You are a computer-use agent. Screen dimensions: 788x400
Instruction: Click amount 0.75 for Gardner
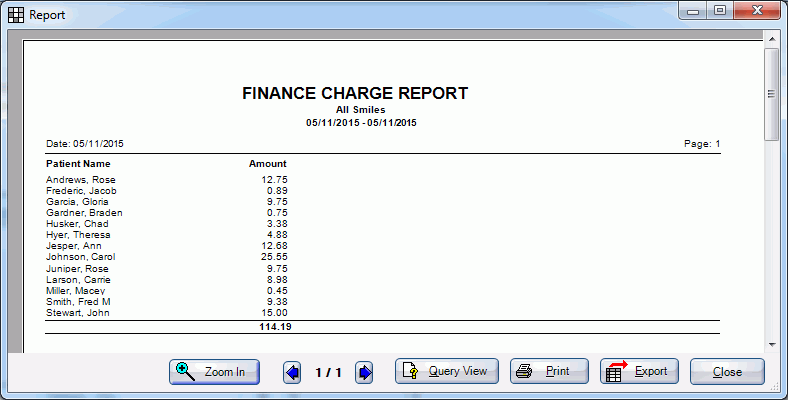pyautogui.click(x=277, y=213)
